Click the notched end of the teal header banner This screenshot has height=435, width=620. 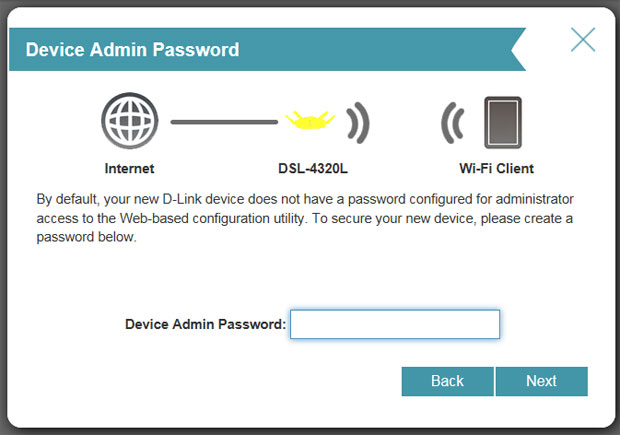[x=515, y=50]
